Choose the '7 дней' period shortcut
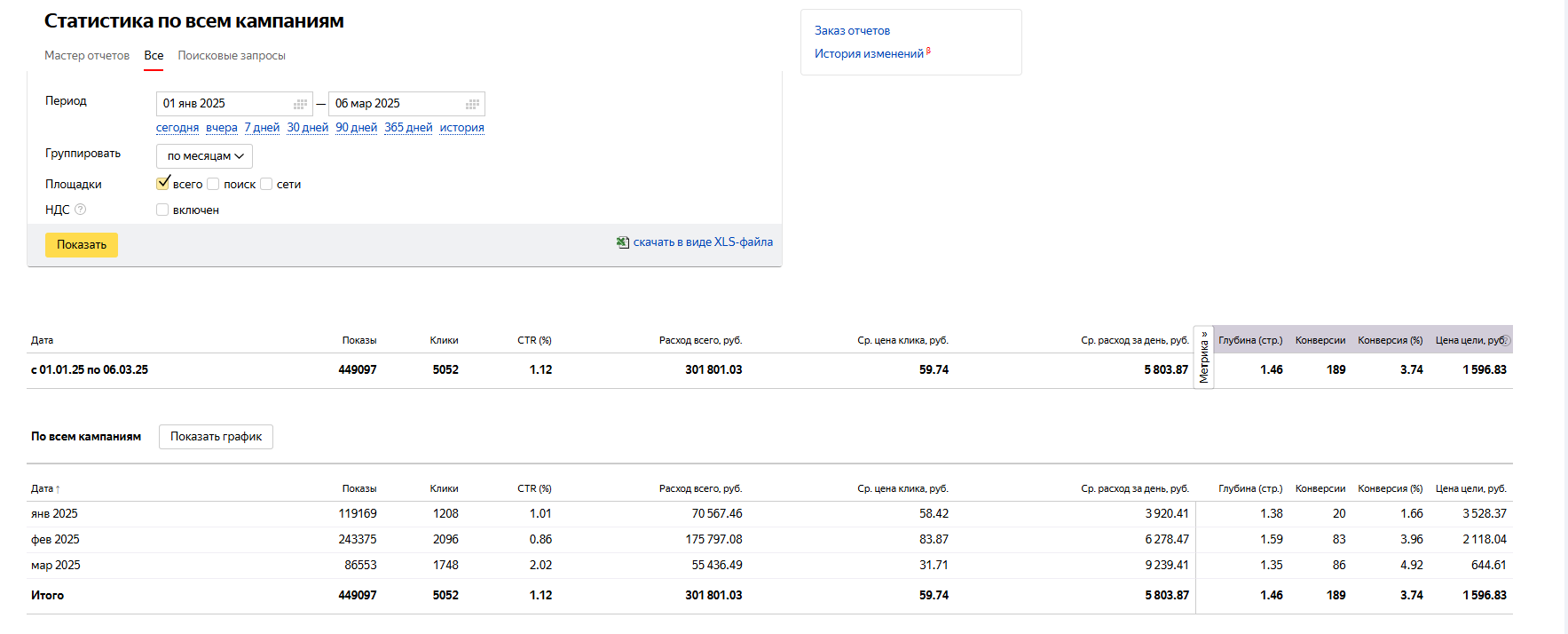1568x634 pixels. [262, 128]
